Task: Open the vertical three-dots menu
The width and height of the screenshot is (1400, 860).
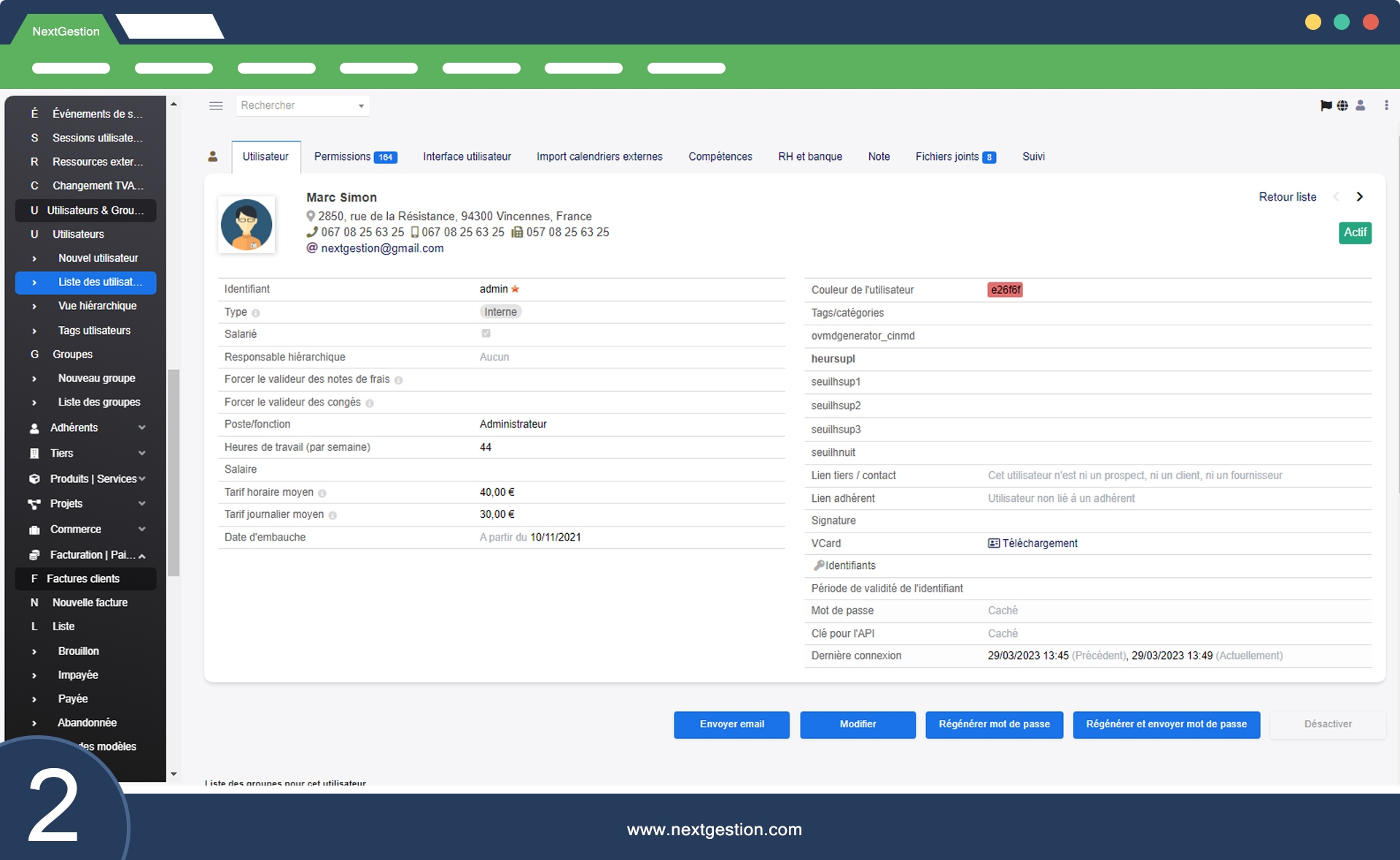Action: (x=1386, y=106)
